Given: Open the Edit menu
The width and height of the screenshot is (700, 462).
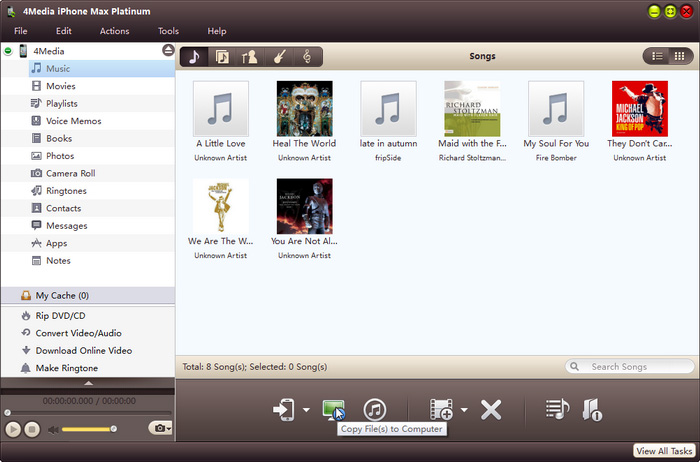Looking at the screenshot, I should click(63, 31).
